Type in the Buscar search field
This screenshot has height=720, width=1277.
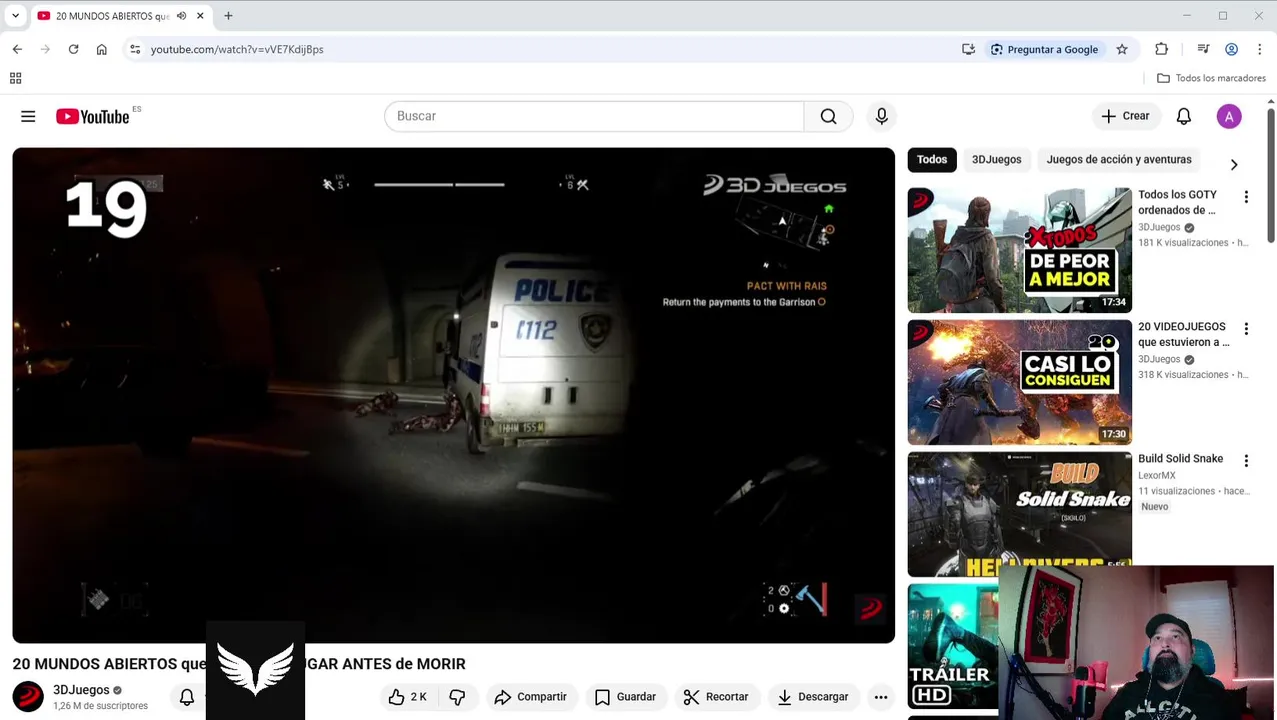[594, 116]
